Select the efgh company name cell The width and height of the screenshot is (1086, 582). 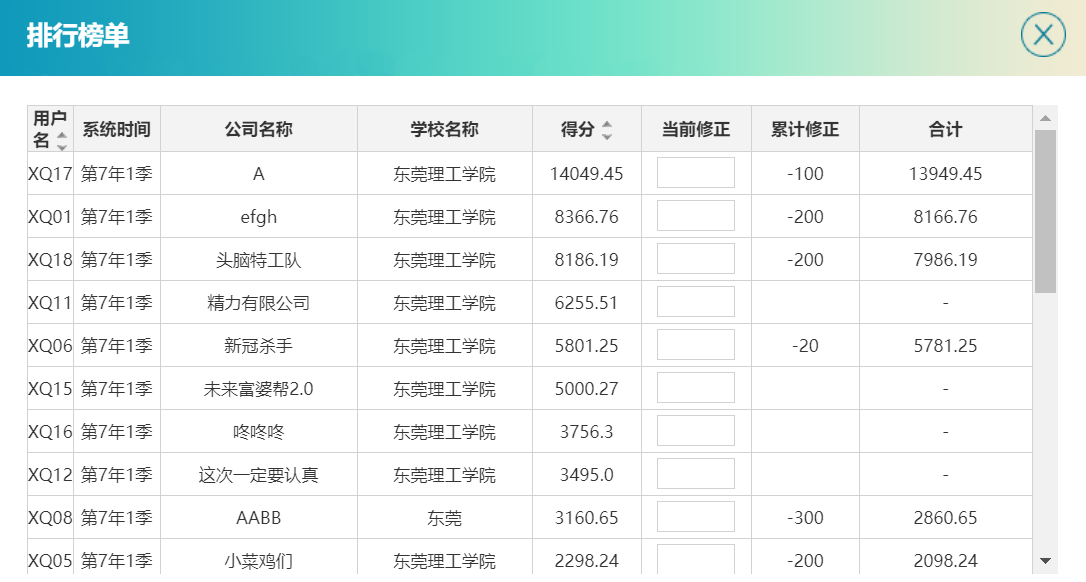coord(258,217)
